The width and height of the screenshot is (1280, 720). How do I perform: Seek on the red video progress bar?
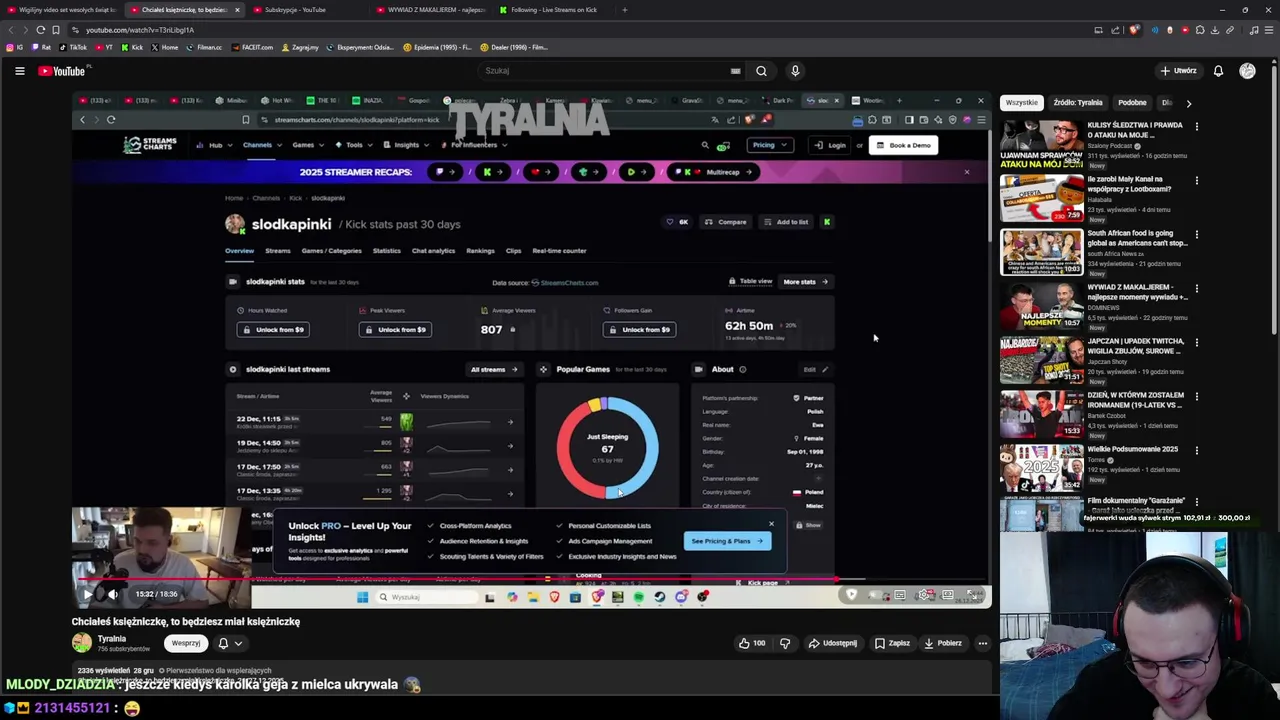pos(531,579)
